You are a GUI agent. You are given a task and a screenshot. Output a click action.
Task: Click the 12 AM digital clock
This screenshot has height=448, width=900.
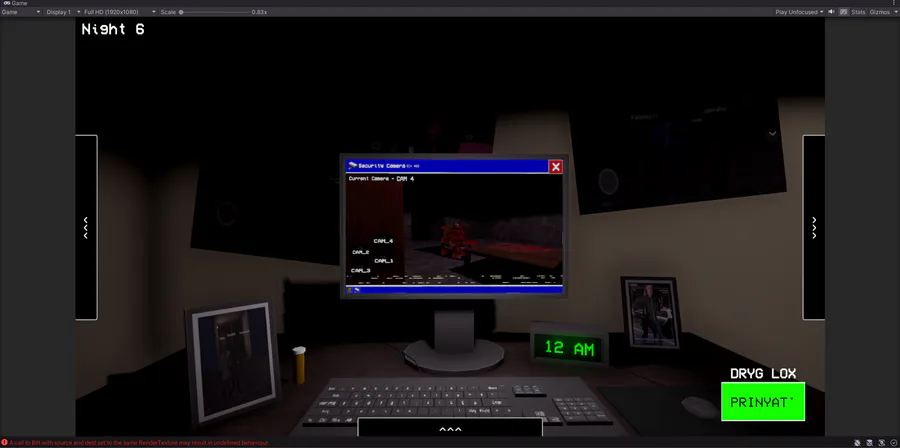click(569, 348)
